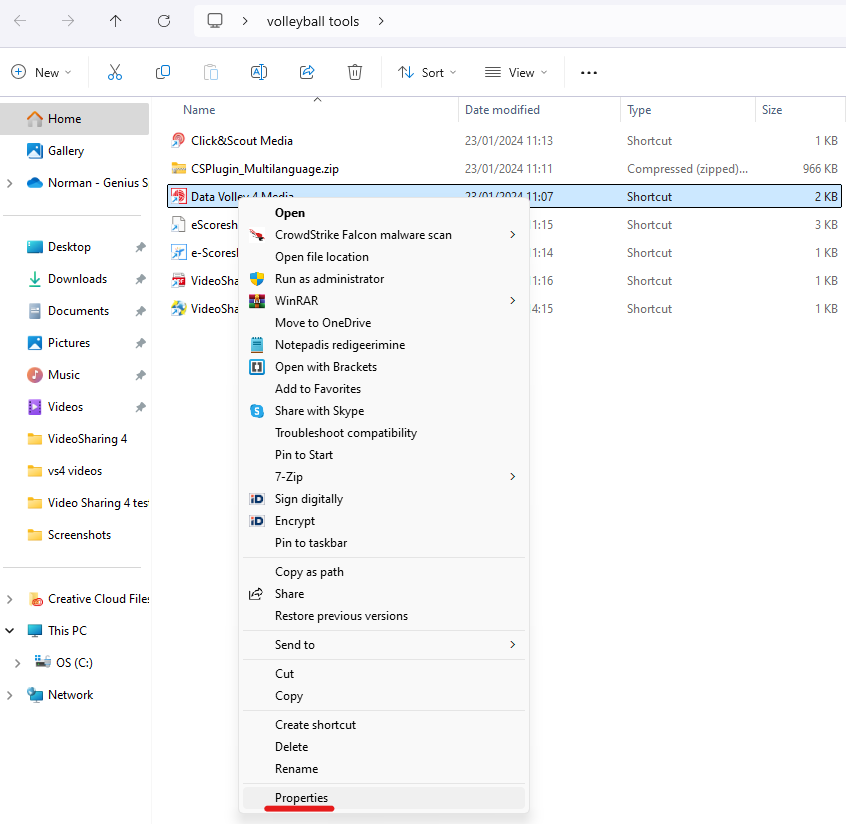Open Home in navigation pane
This screenshot has width=846, height=824.
coord(74,119)
